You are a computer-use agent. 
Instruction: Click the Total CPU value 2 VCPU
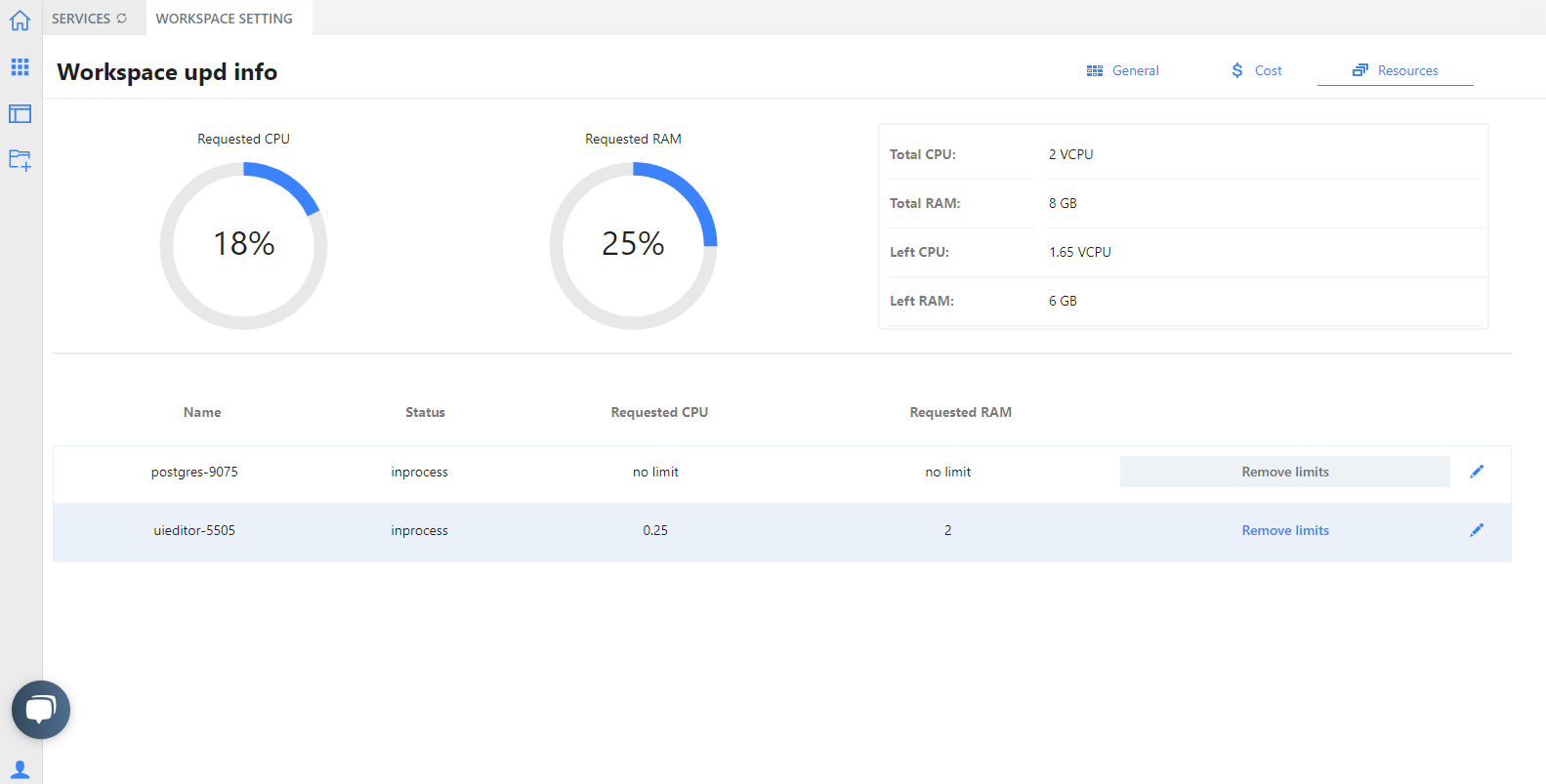(1070, 154)
